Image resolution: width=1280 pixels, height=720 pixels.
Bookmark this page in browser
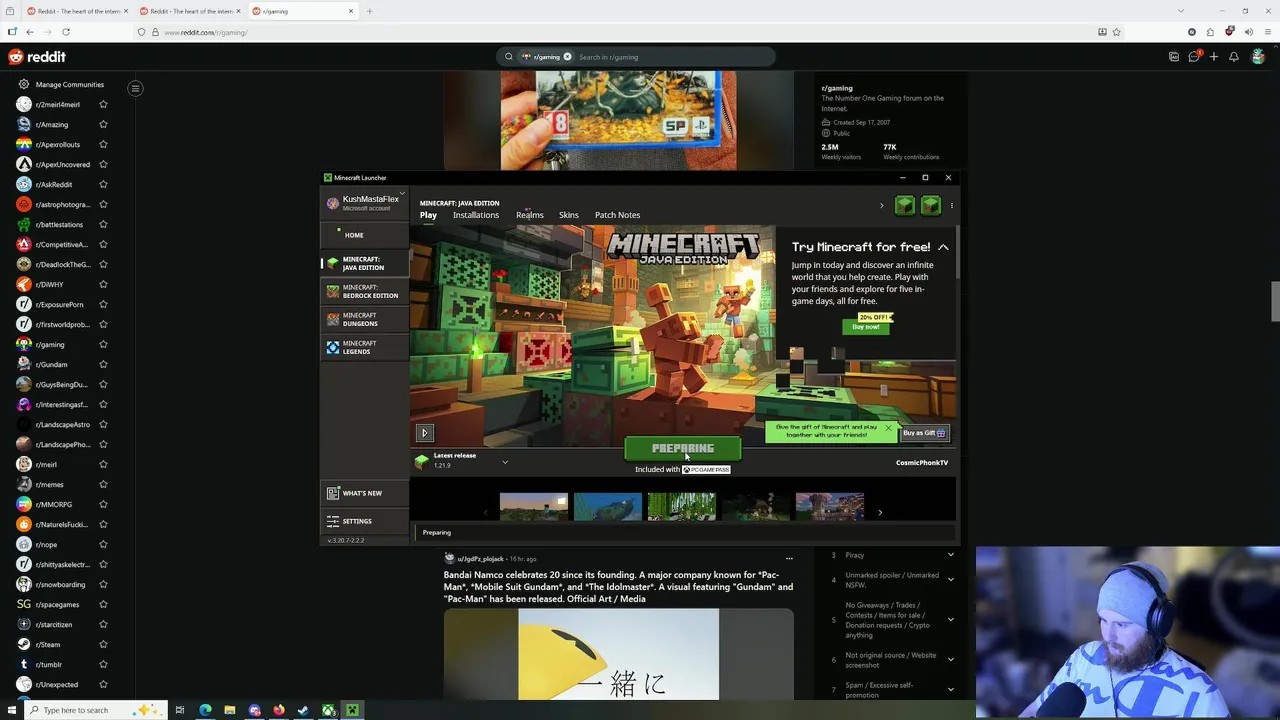pos(1117,32)
